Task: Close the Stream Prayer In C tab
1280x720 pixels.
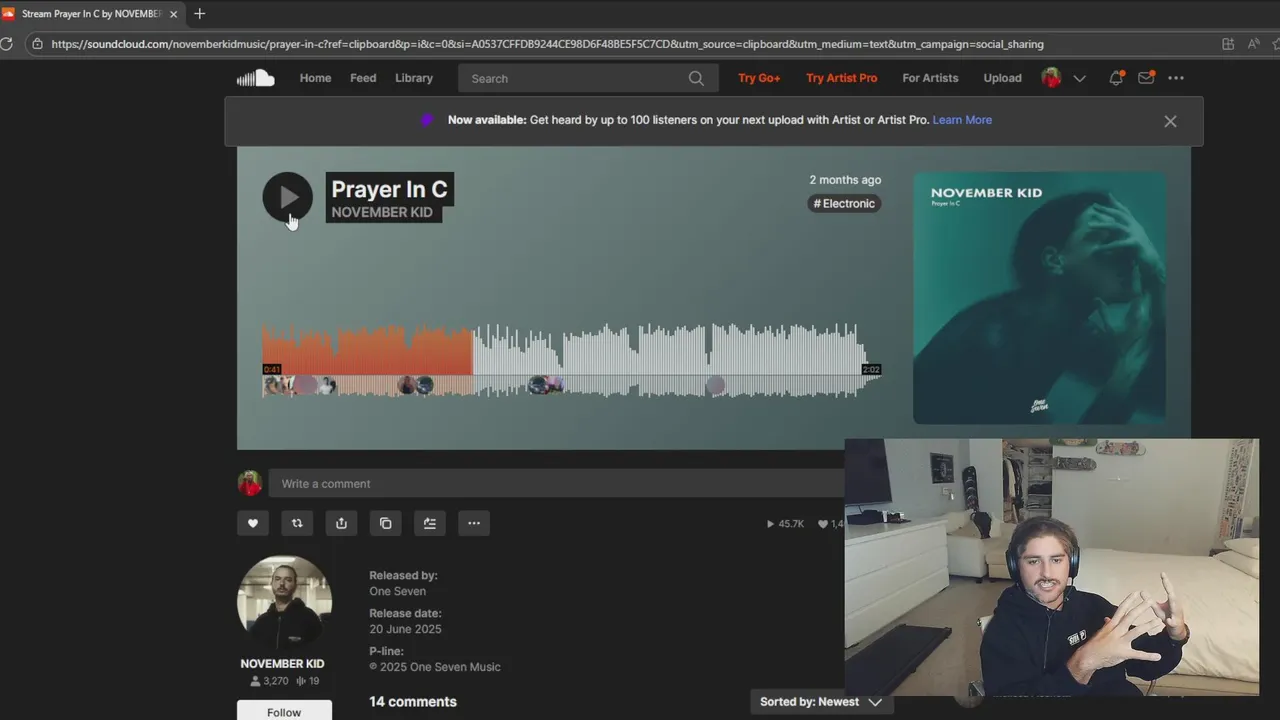Action: [173, 14]
